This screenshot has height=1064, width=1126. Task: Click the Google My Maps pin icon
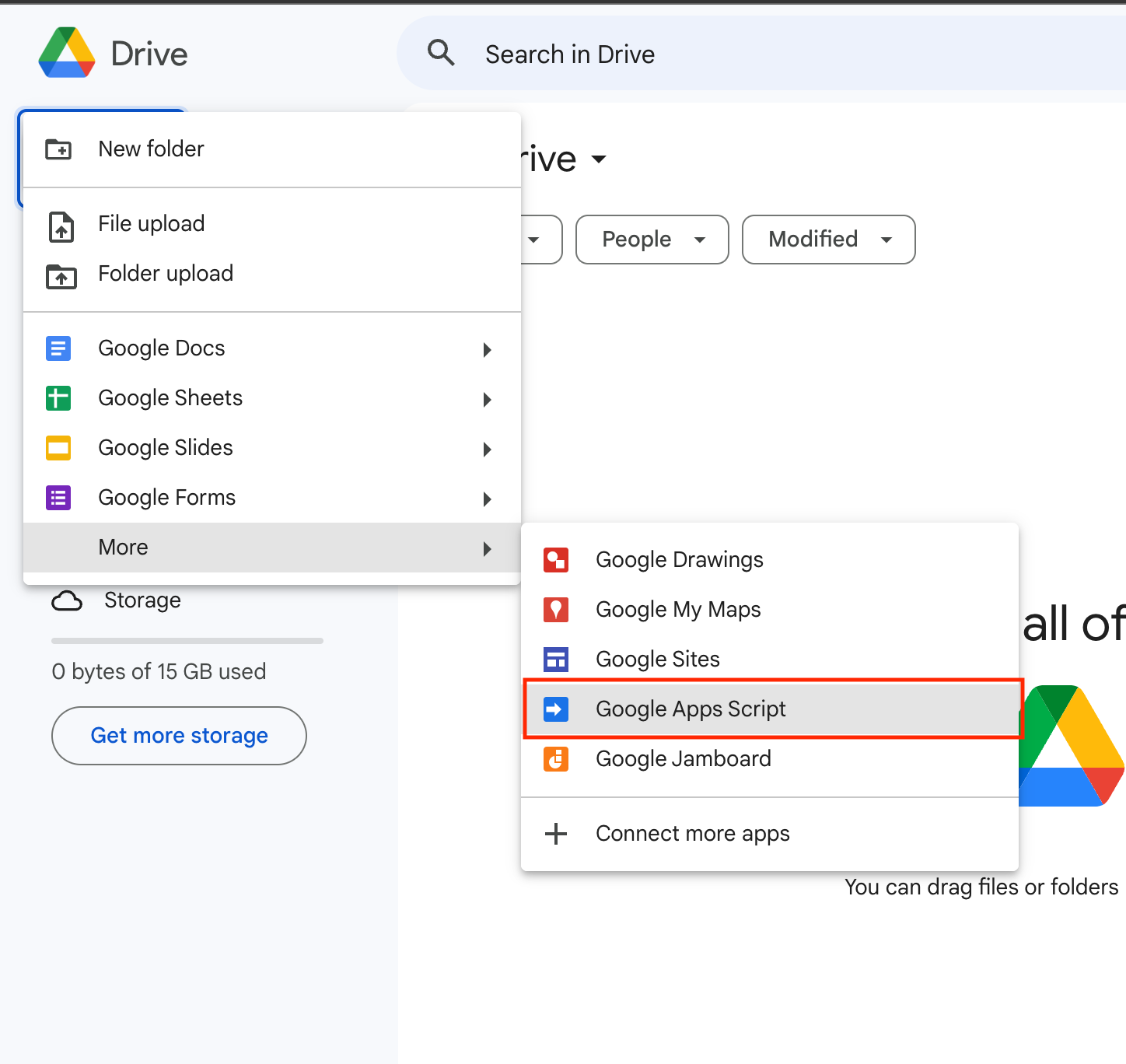tap(556, 610)
